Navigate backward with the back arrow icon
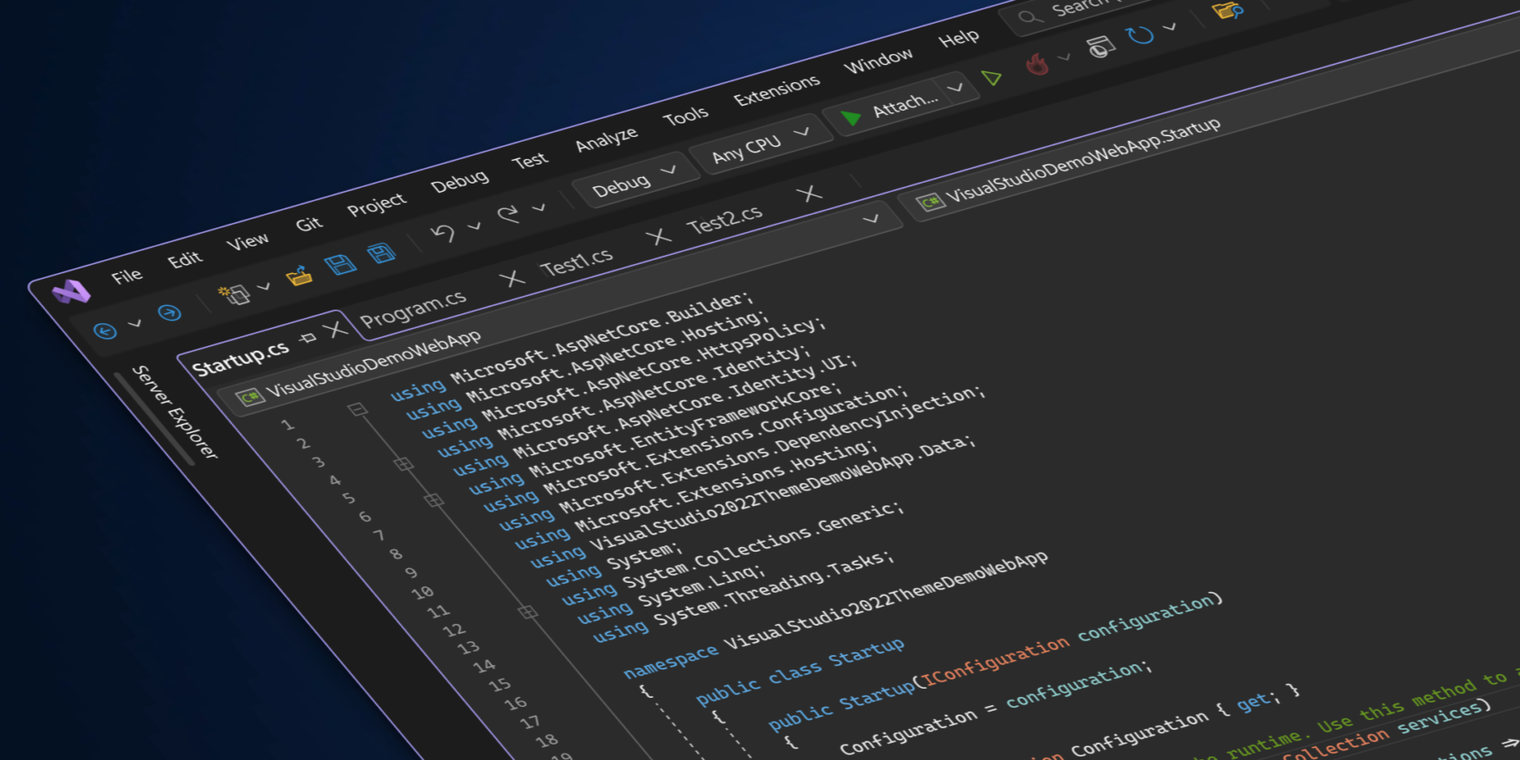Image resolution: width=1520 pixels, height=760 pixels. coord(104,331)
